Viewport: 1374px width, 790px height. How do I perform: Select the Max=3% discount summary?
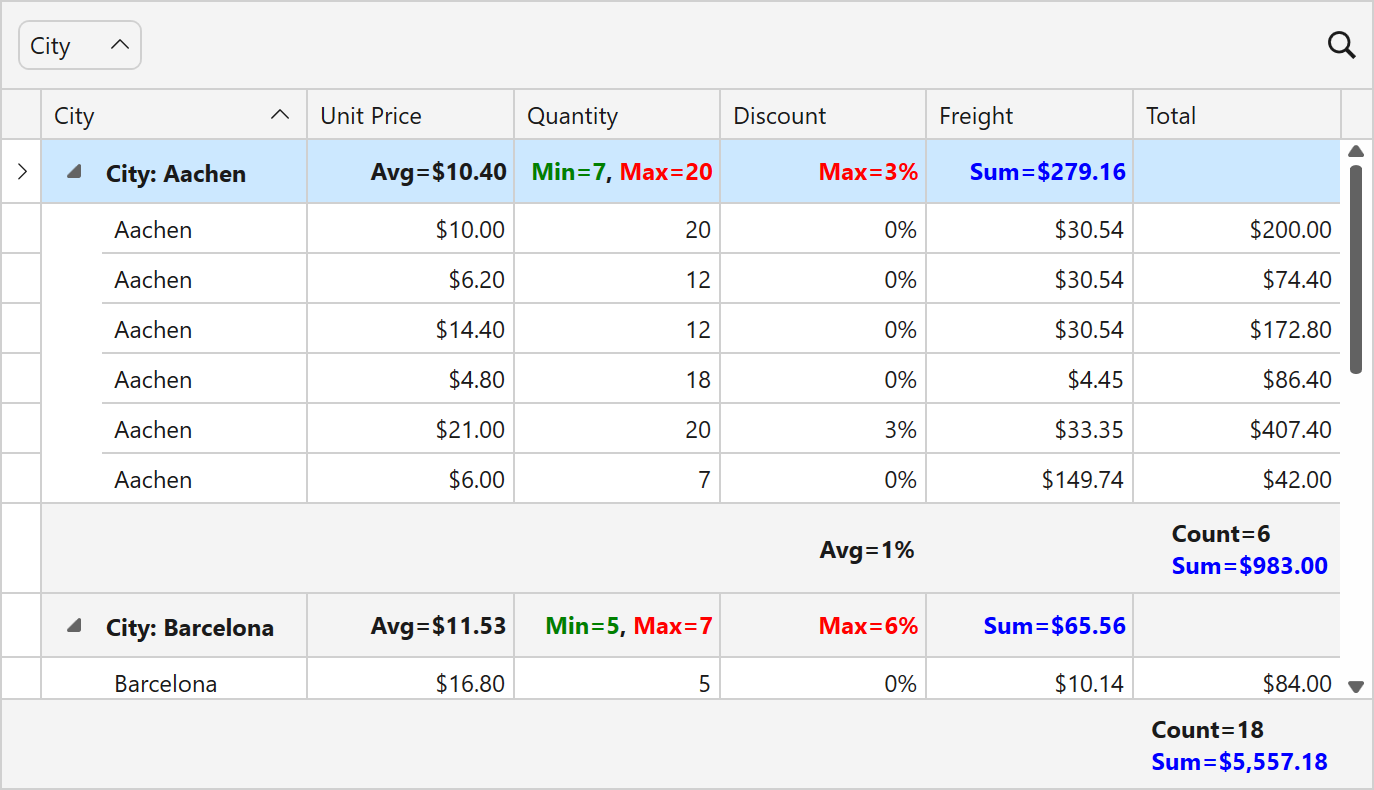click(868, 172)
